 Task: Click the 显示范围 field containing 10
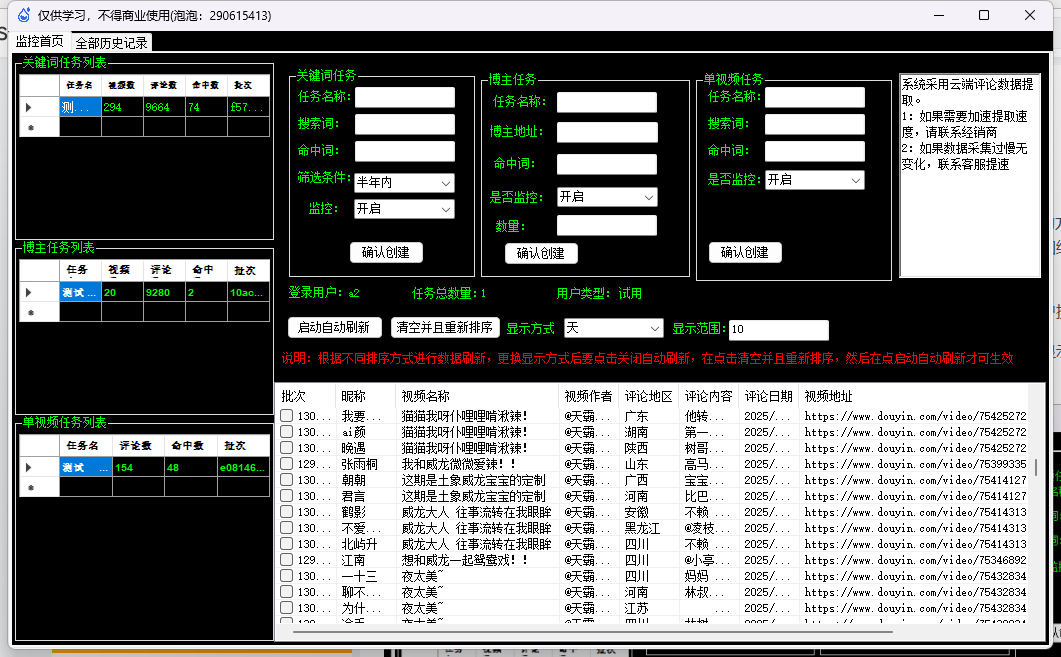779,330
